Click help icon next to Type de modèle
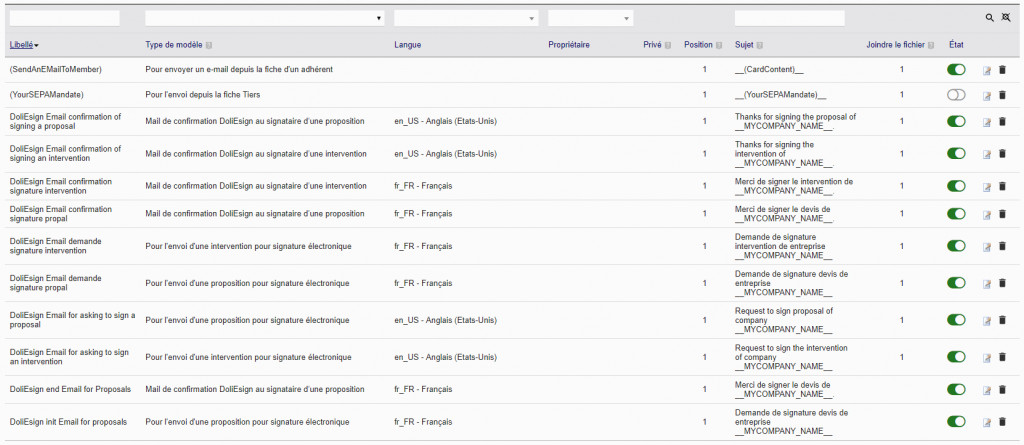This screenshot has height=445, width=1024. pos(209,45)
